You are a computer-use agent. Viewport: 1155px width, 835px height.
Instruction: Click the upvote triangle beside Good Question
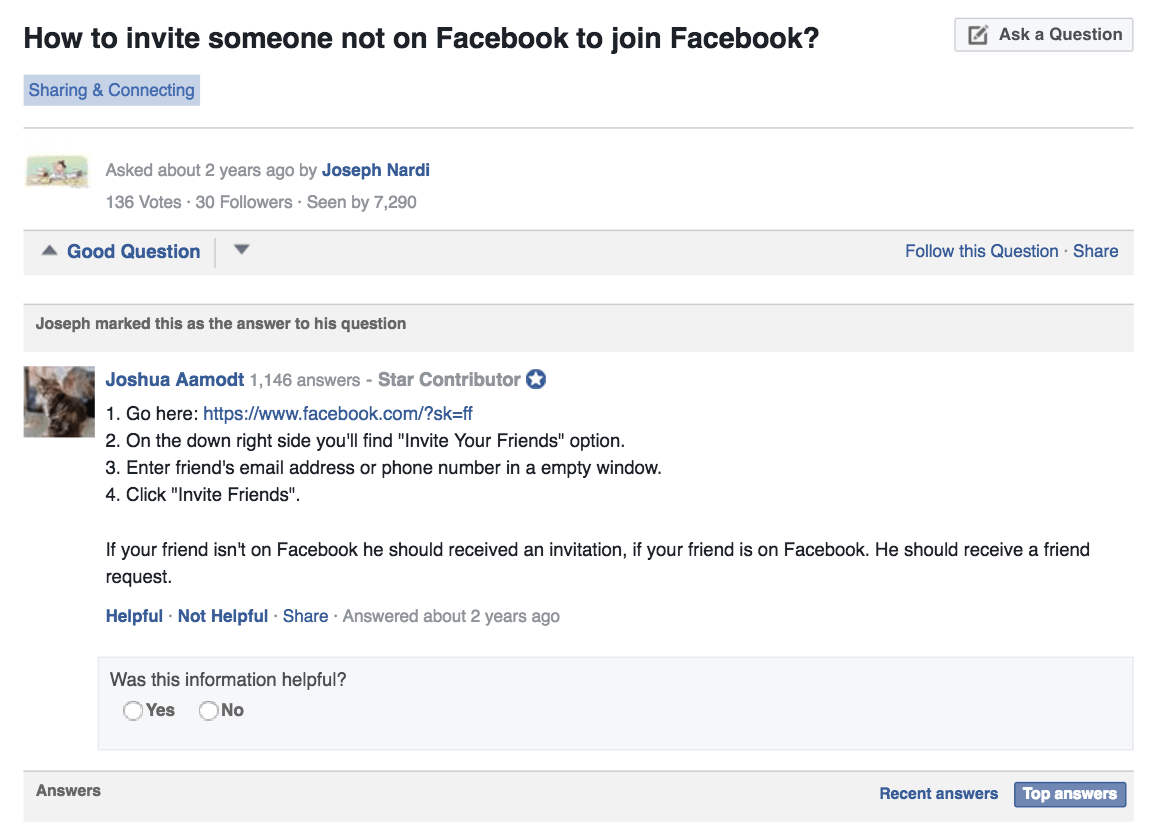(x=49, y=250)
